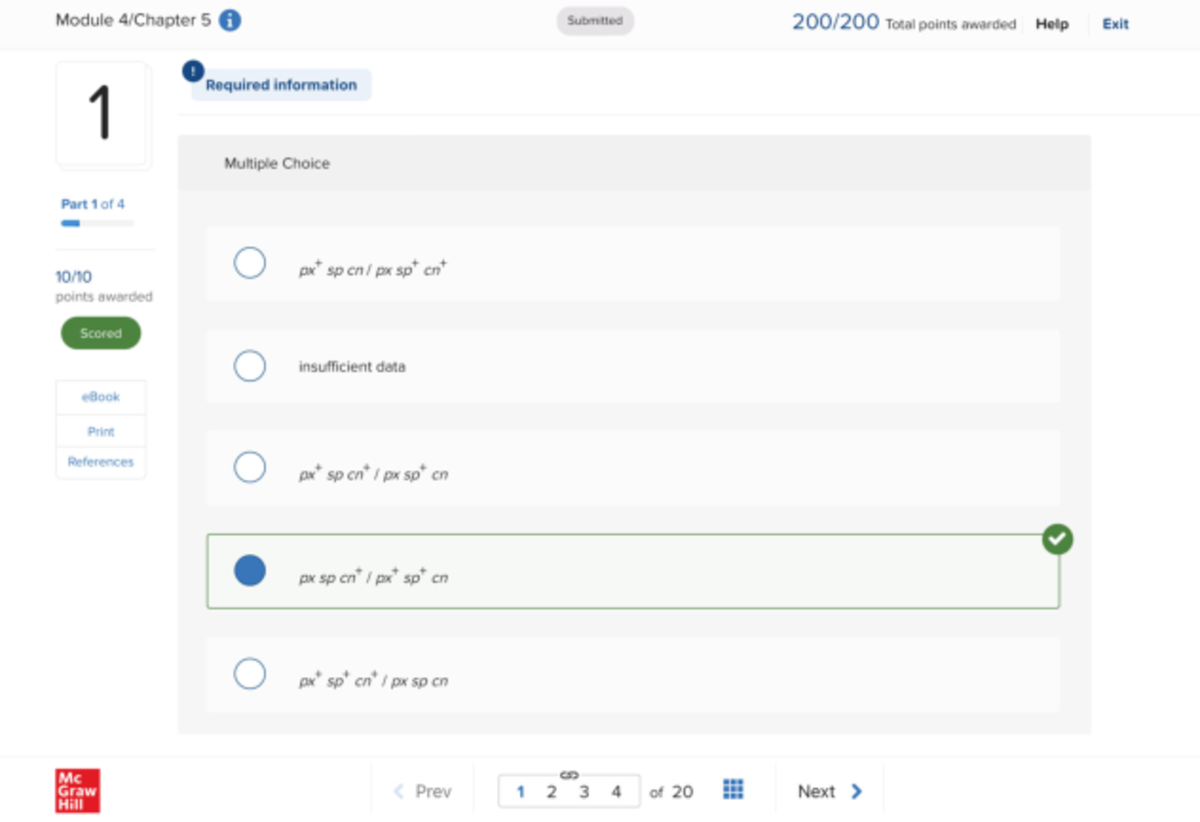
Task: Click the Submitted status pill
Action: [x=594, y=20]
